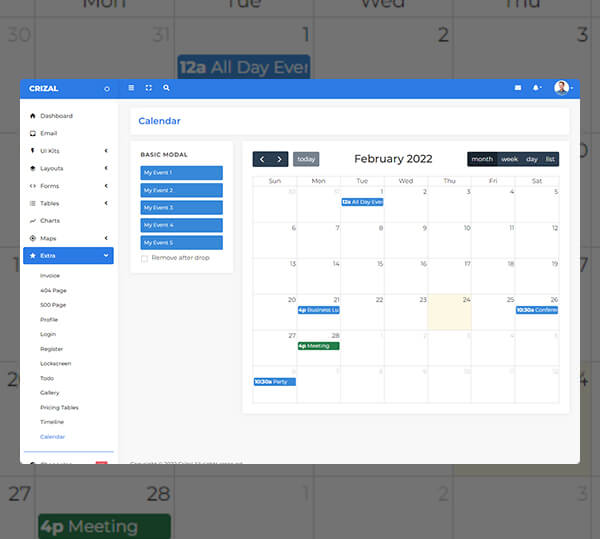600x539 pixels.
Task: Open Todo link in sidebar
Action: [x=47, y=378]
